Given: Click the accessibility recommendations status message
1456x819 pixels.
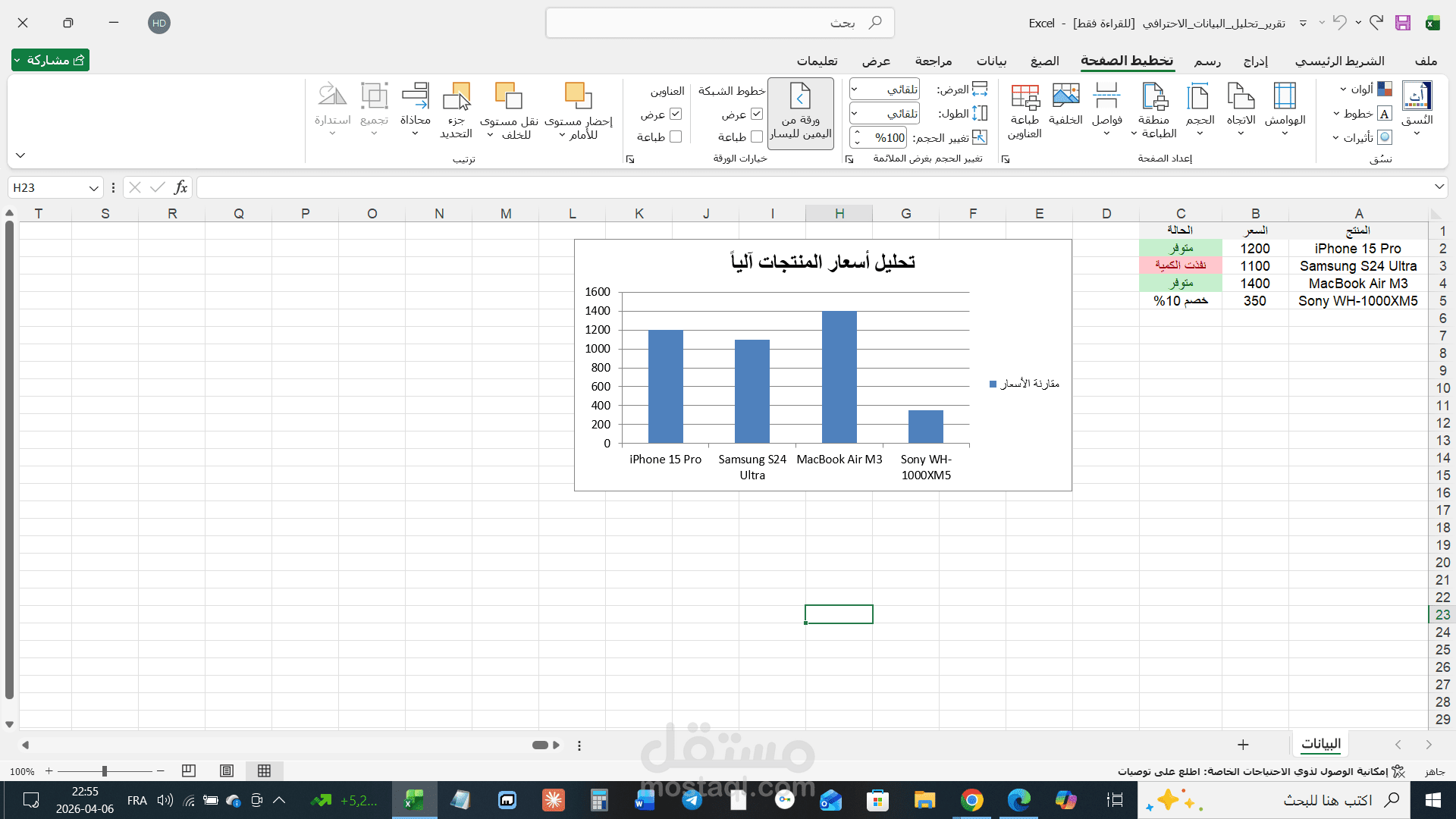Looking at the screenshot, I should coord(1261,771).
